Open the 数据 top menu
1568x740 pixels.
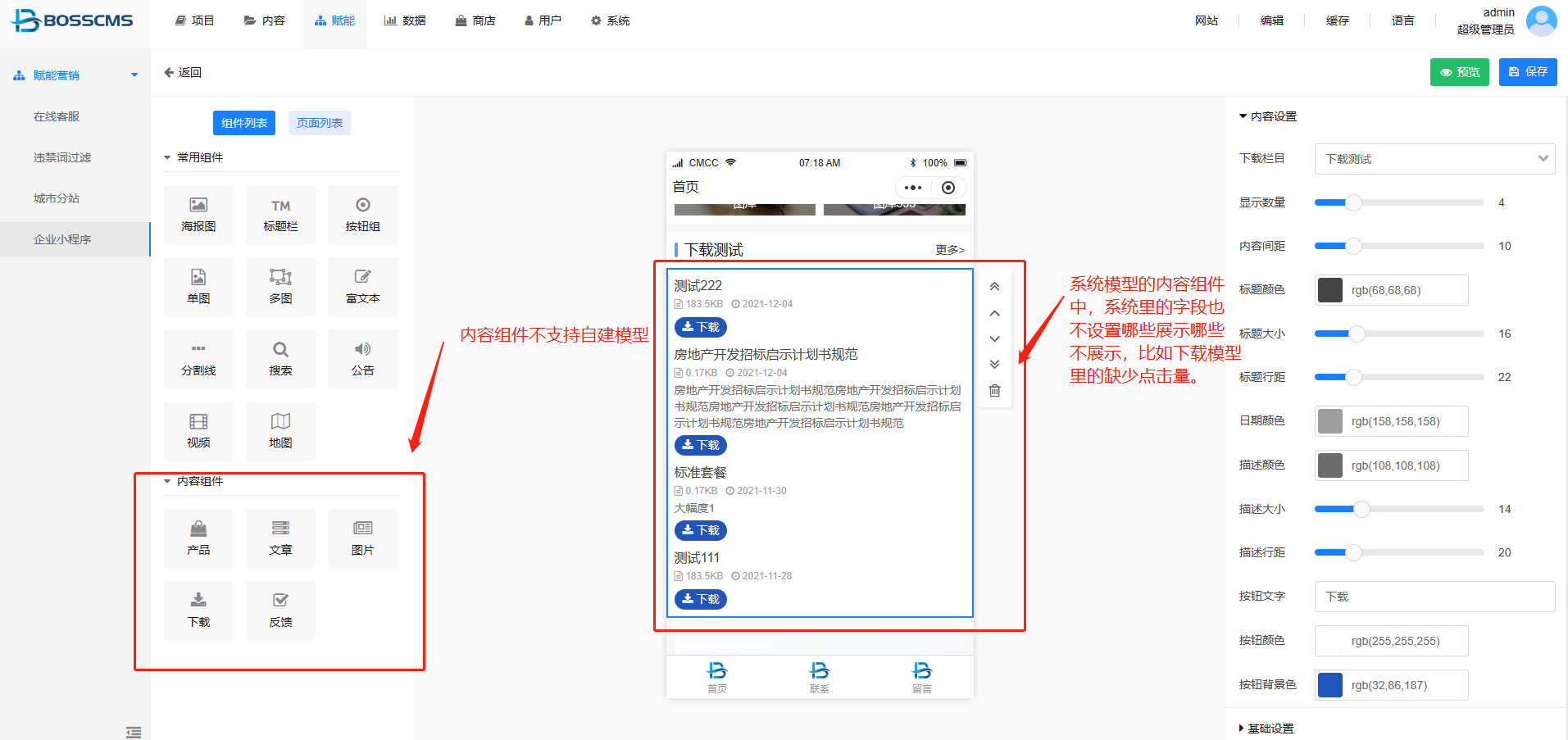pyautogui.click(x=405, y=20)
